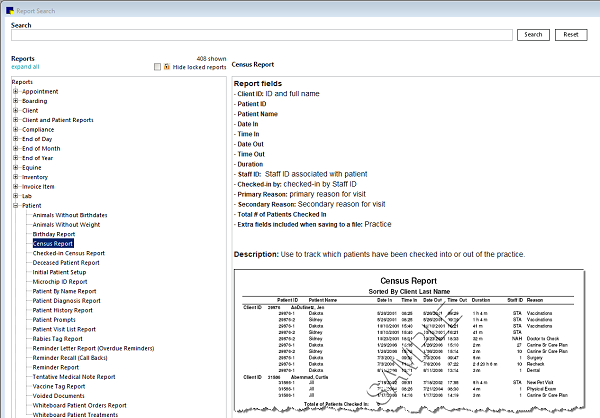Expand the Lab tree node
600x418 pixels.
[16, 196]
